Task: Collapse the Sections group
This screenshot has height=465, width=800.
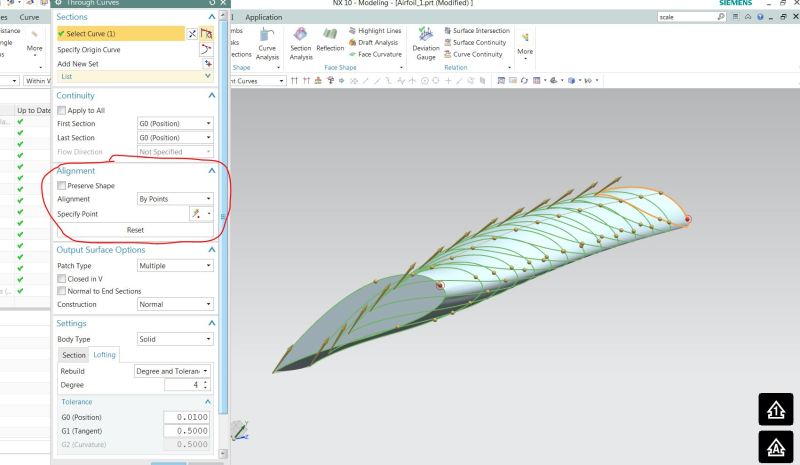Action: (212, 17)
